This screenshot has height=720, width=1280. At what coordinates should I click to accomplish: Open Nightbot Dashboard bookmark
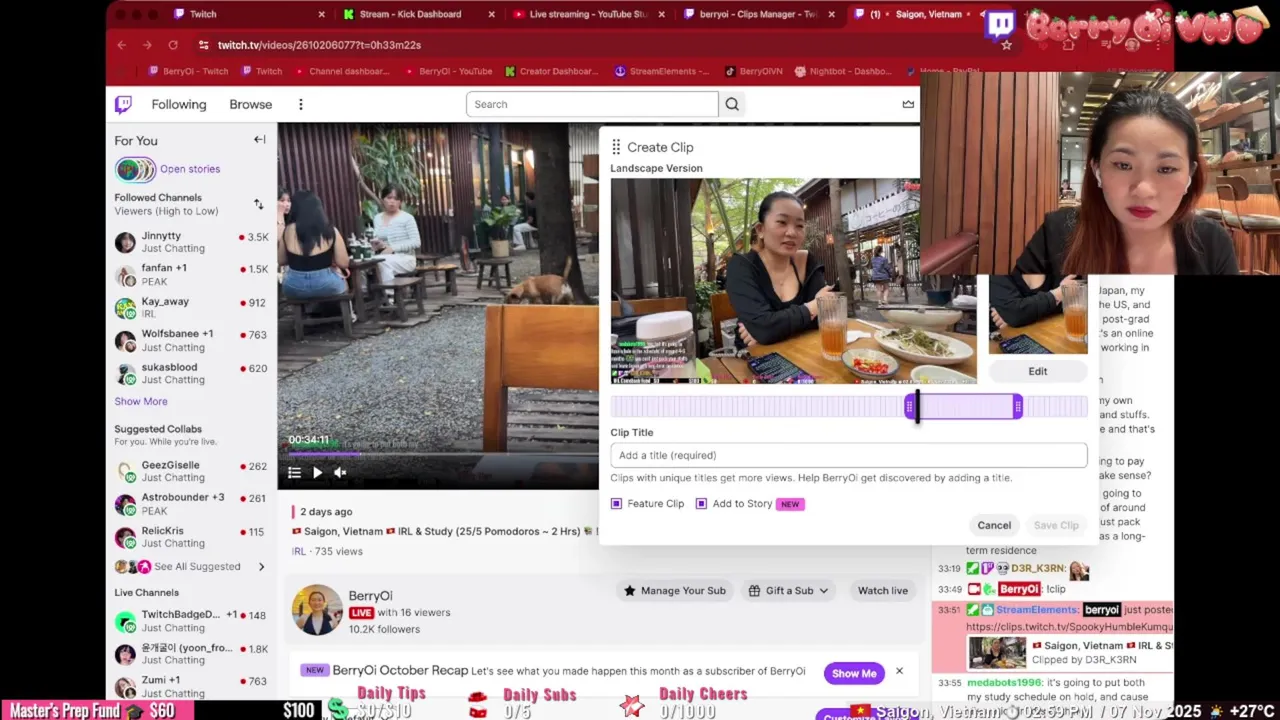[x=842, y=71]
